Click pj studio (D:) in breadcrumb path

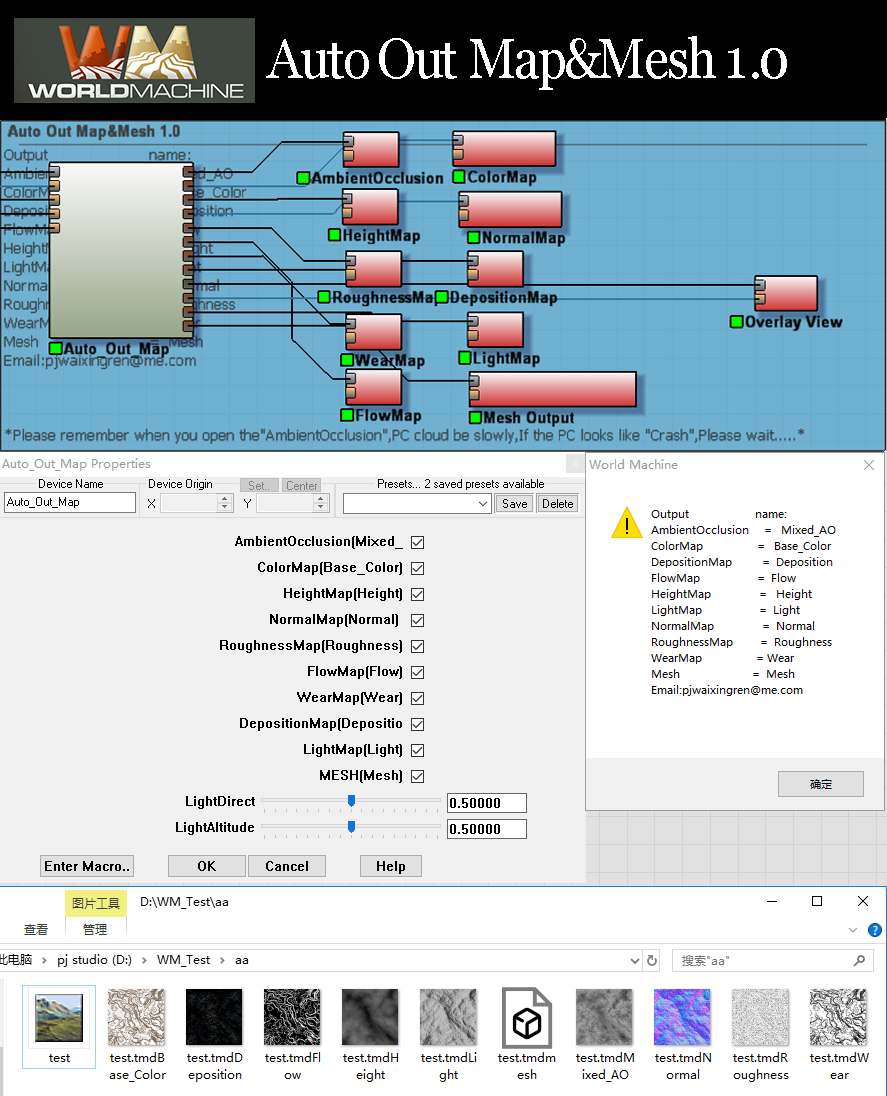94,960
